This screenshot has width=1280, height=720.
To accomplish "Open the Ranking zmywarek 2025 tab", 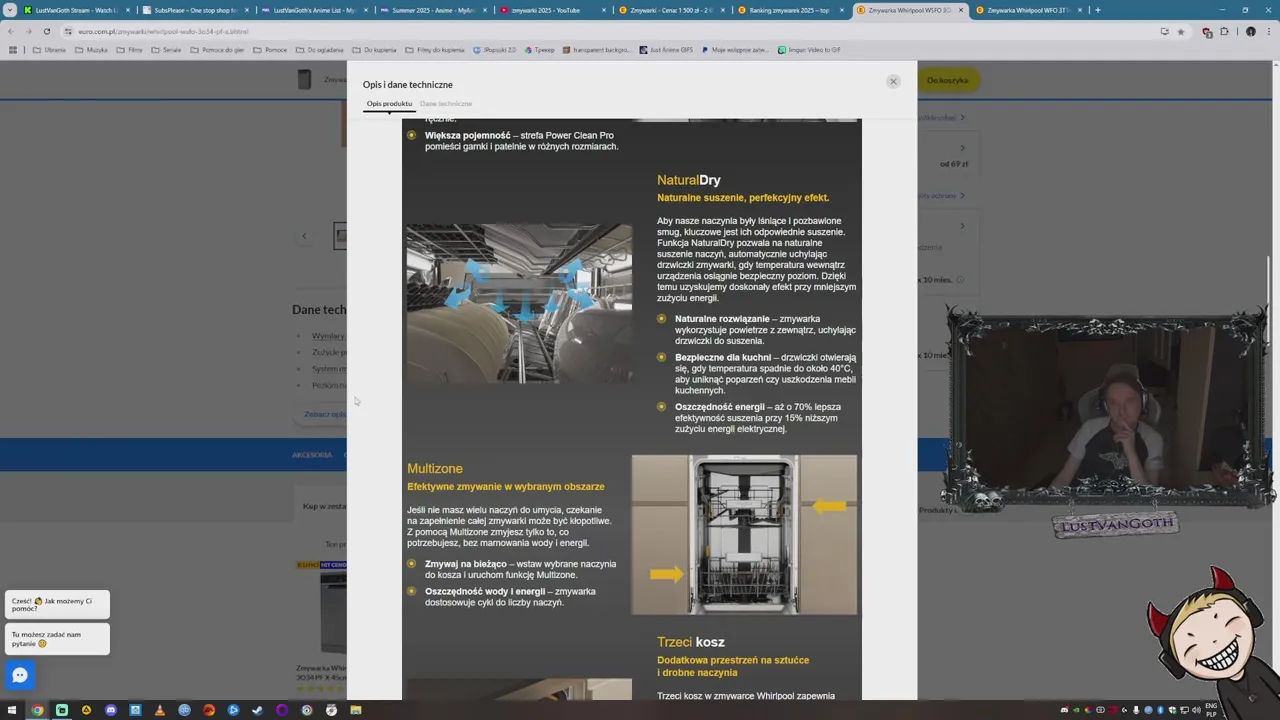I will (x=790, y=10).
